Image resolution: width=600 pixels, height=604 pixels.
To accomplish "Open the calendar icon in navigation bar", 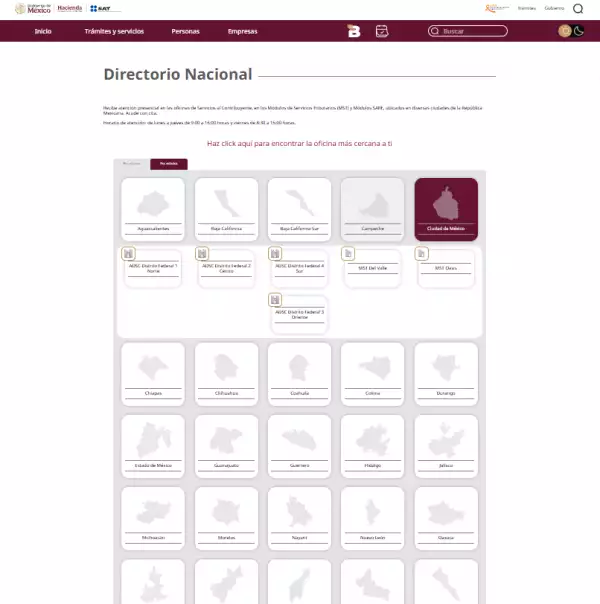I will pos(381,31).
